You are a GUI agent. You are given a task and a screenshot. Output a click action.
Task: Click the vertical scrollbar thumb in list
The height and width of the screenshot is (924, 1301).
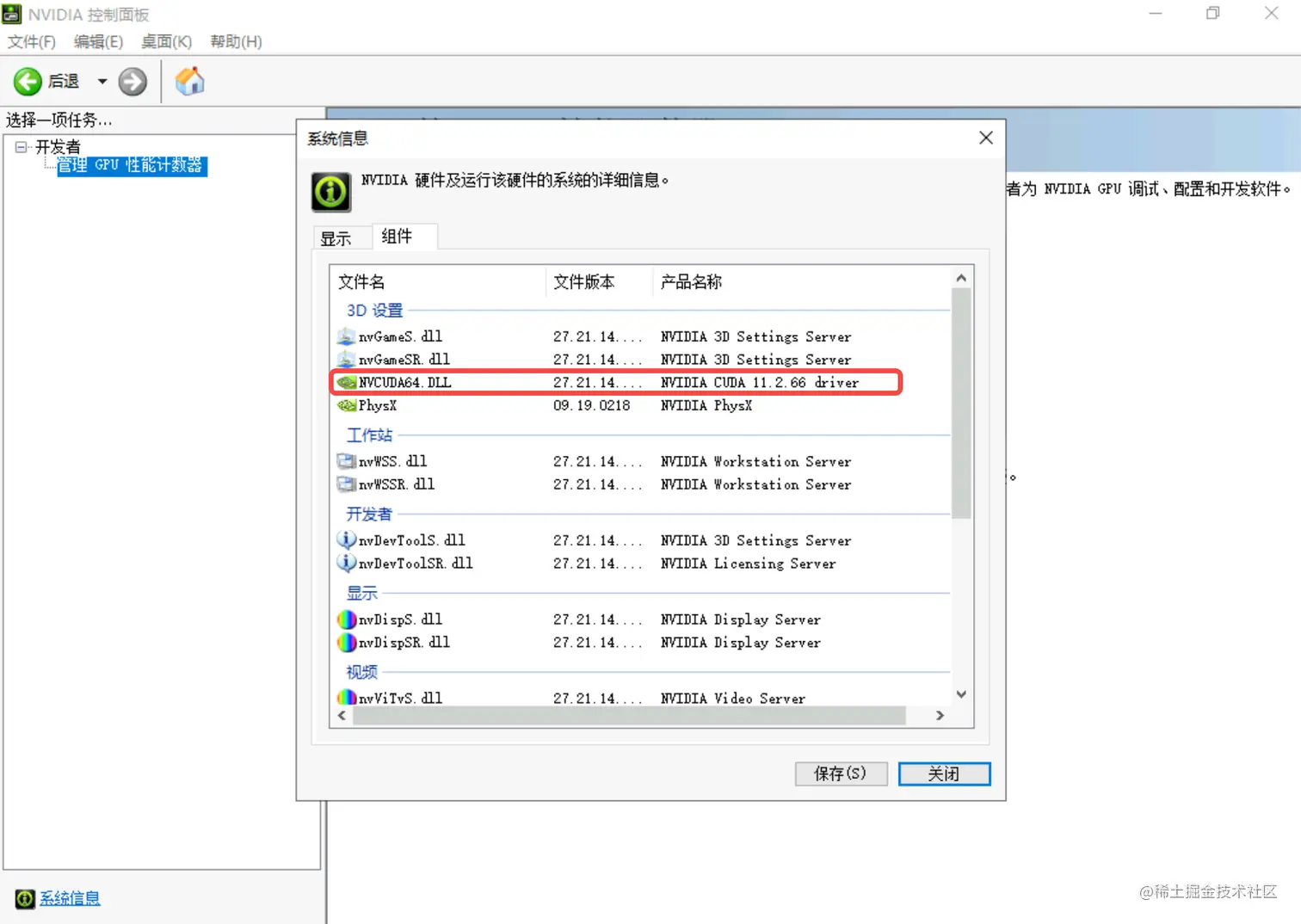click(x=961, y=403)
